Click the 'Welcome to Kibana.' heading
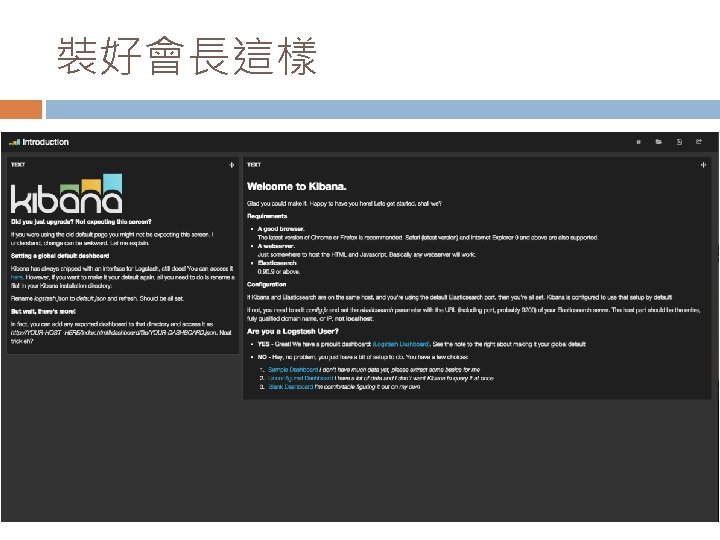The image size is (720, 540). click(x=297, y=186)
